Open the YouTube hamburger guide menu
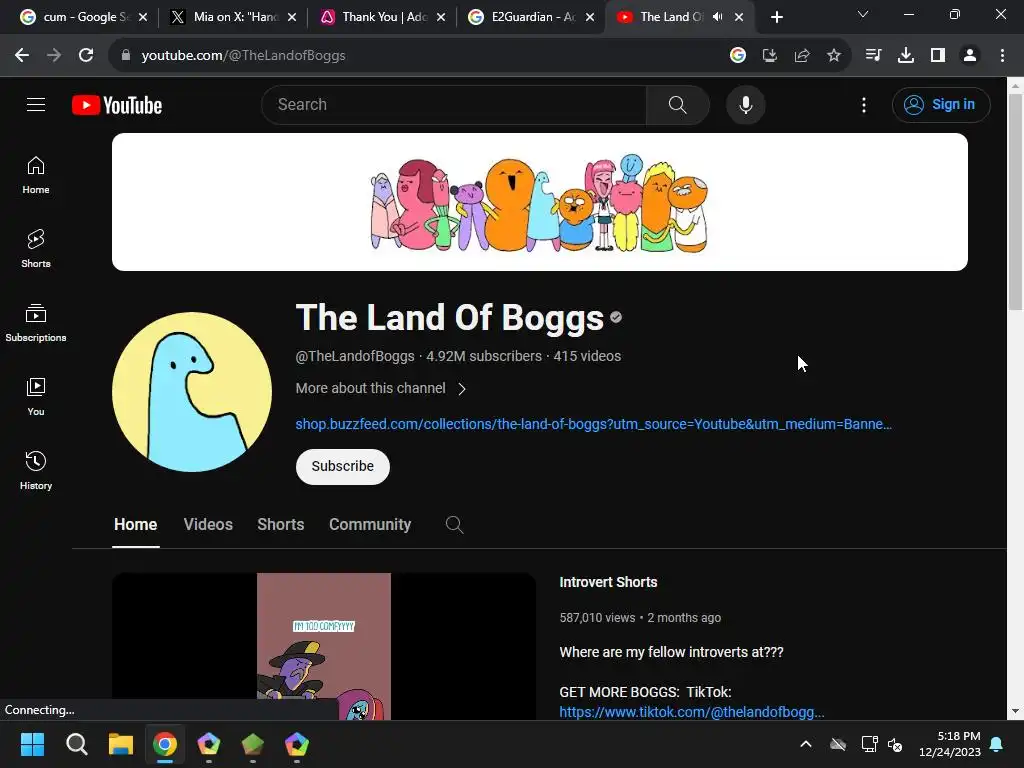 pos(36,104)
